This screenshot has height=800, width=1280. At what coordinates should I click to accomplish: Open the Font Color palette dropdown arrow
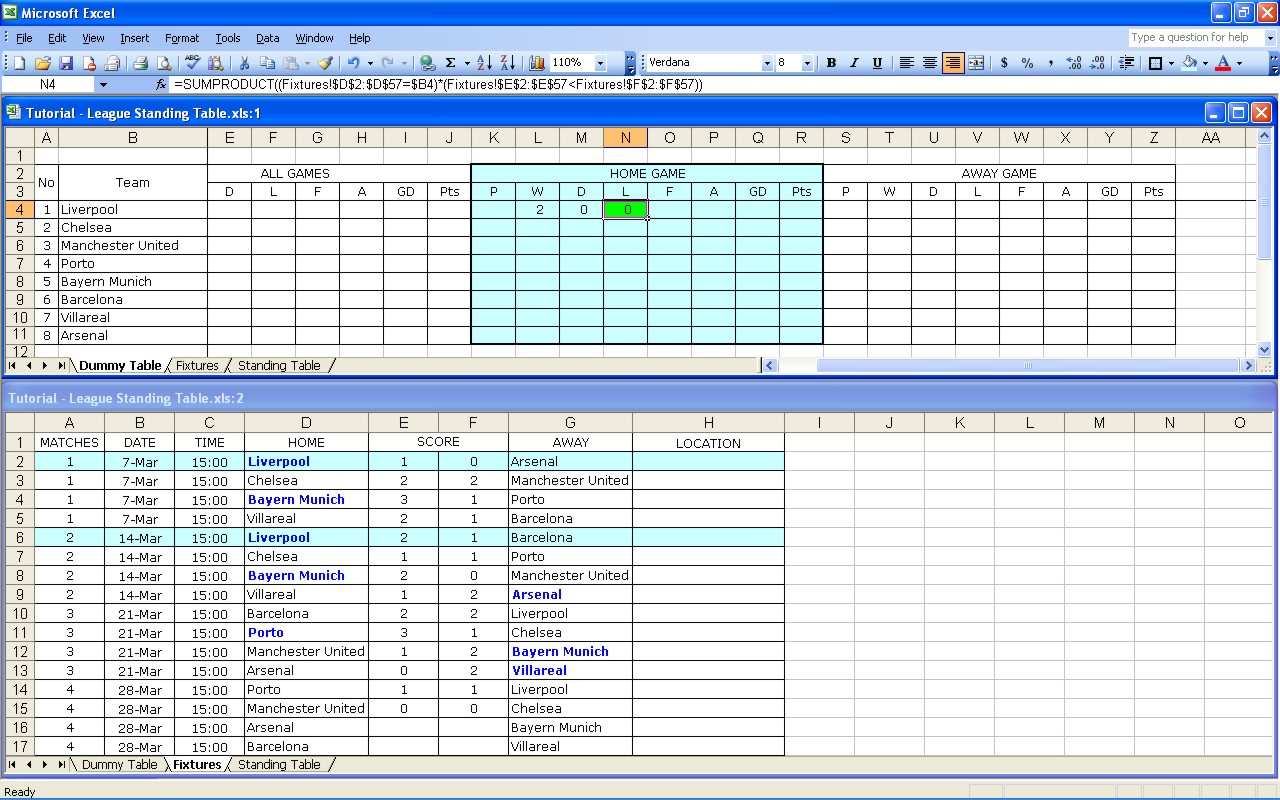tap(1239, 63)
